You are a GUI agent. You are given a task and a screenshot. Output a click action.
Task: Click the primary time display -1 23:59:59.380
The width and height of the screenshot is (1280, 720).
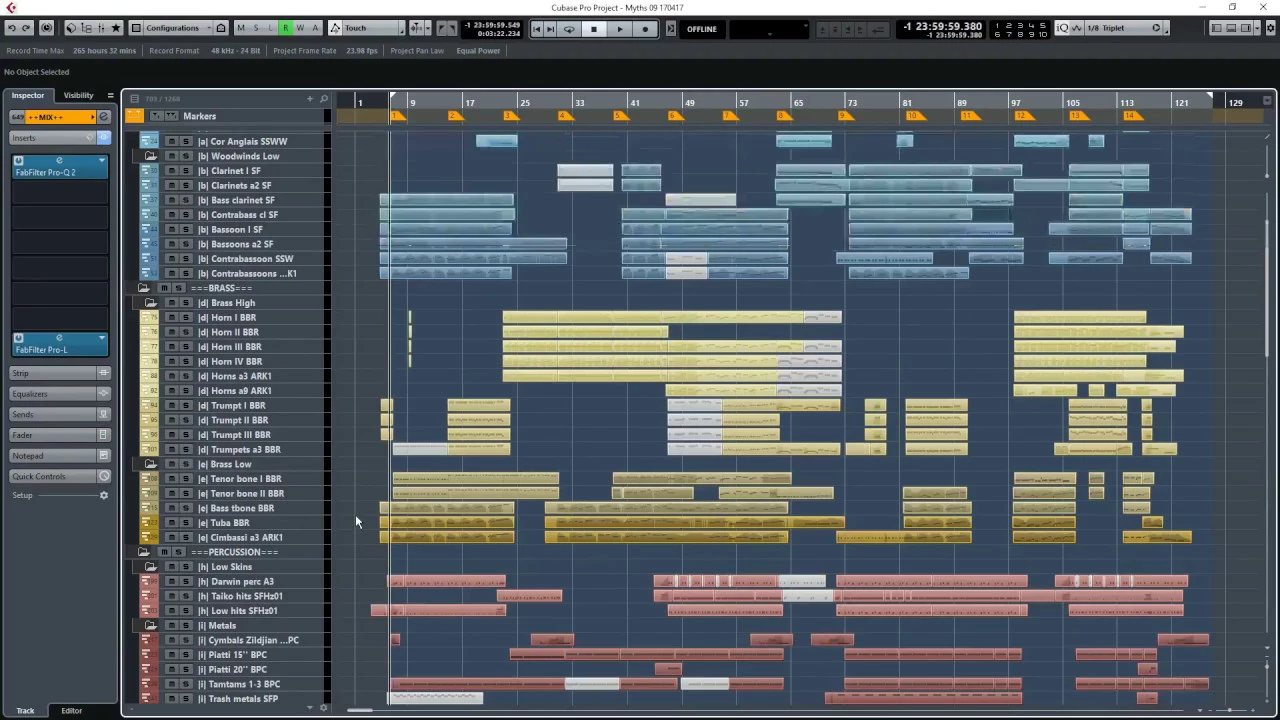point(943,26)
